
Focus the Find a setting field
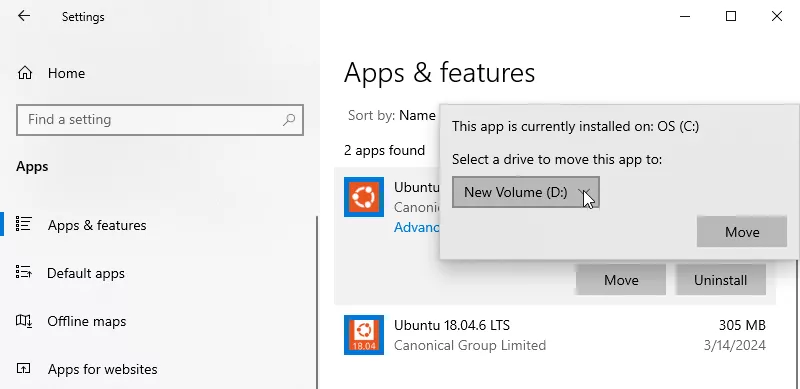click(160, 120)
